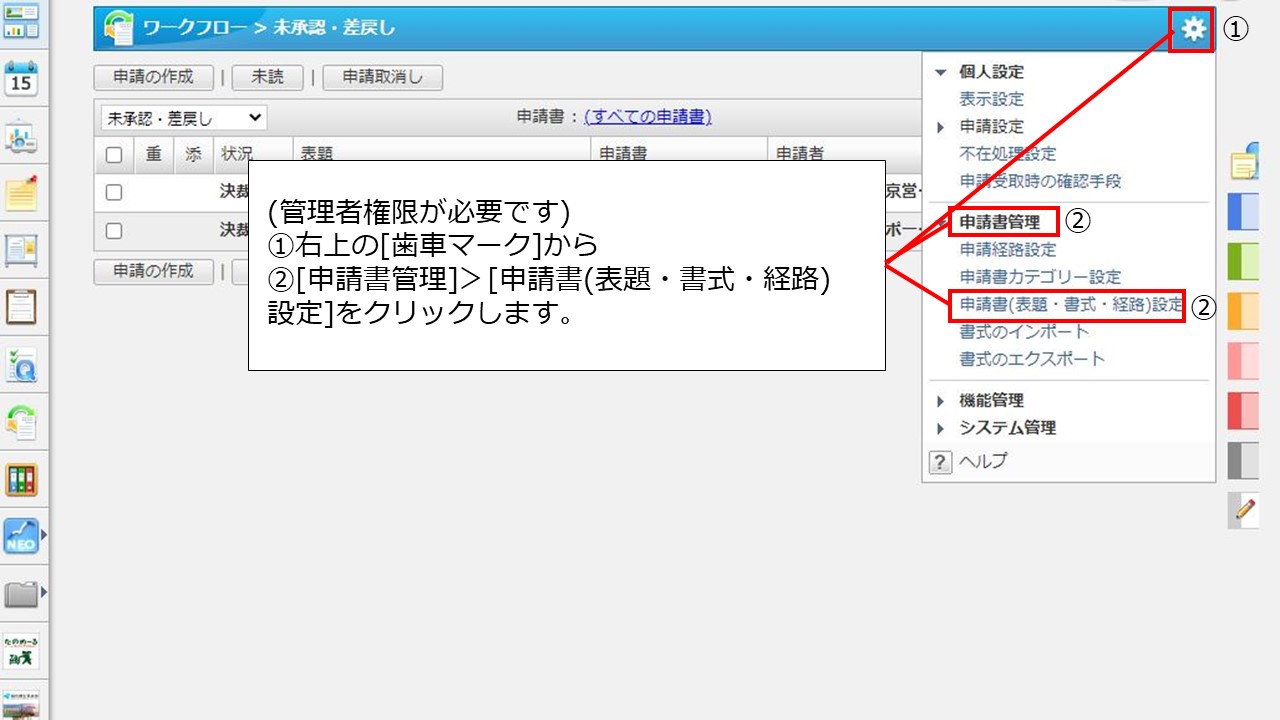Select 不在処理設定 in the settings menu
Image resolution: width=1280 pixels, height=720 pixels.
1007,154
